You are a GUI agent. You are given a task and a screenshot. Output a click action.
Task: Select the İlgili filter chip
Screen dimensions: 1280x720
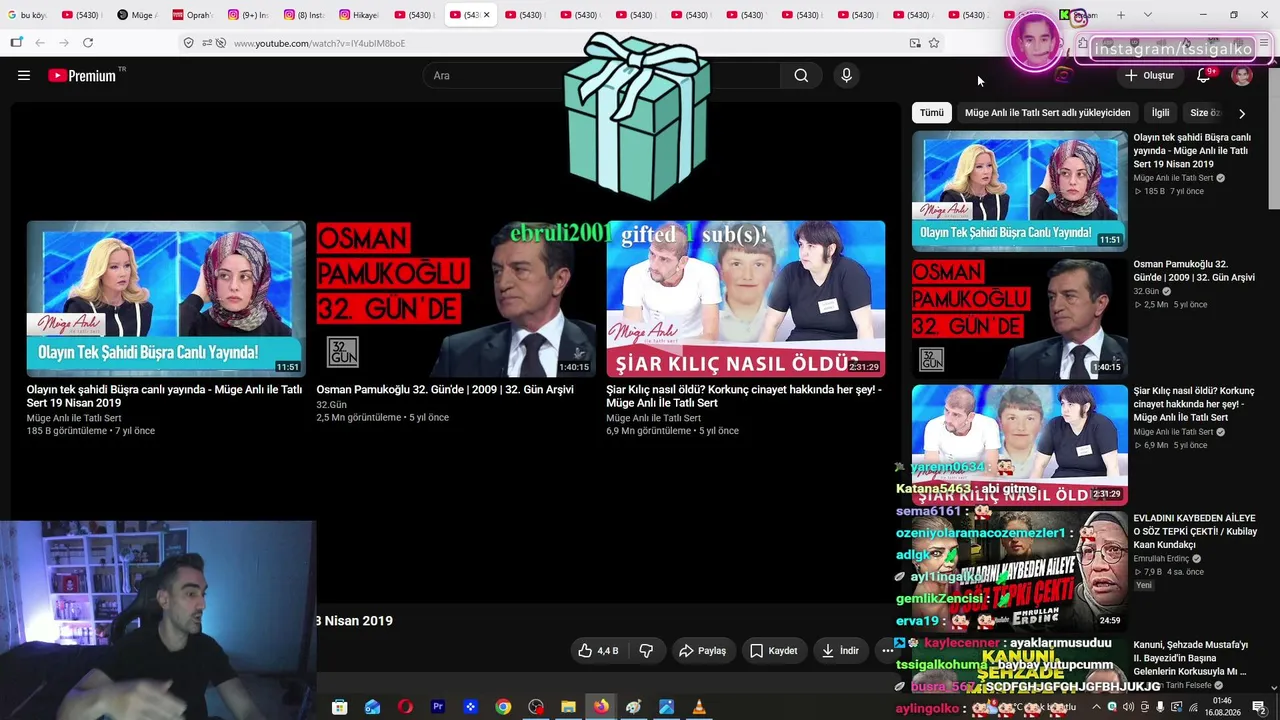[x=1160, y=113]
